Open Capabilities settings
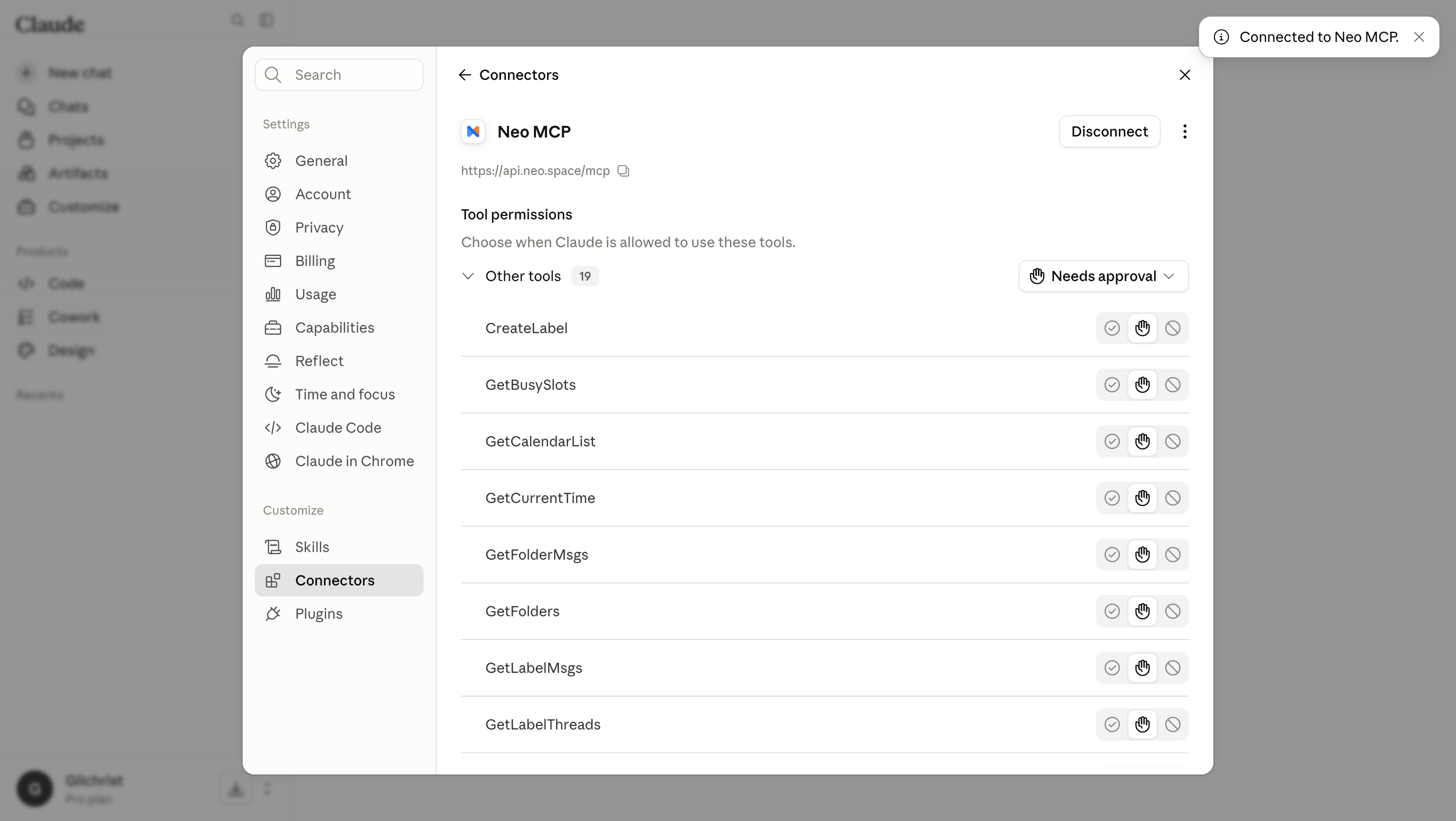 (339, 328)
